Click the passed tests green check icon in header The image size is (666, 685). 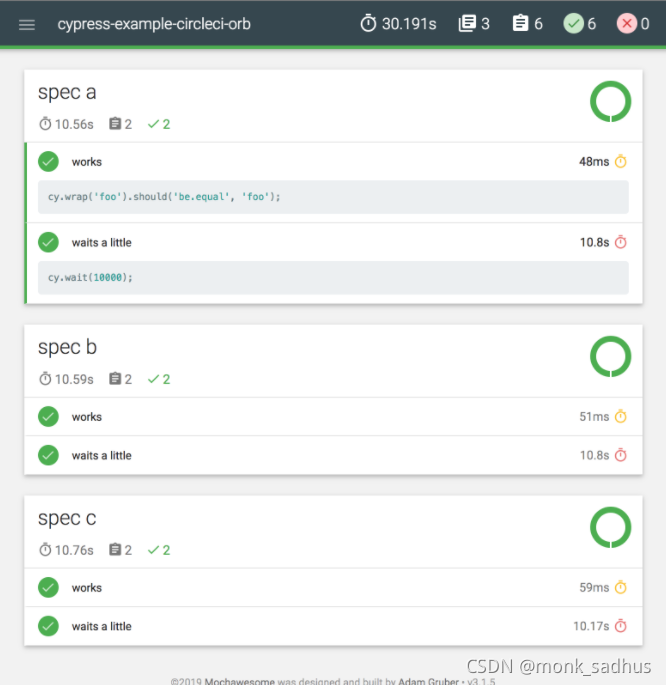coord(574,24)
